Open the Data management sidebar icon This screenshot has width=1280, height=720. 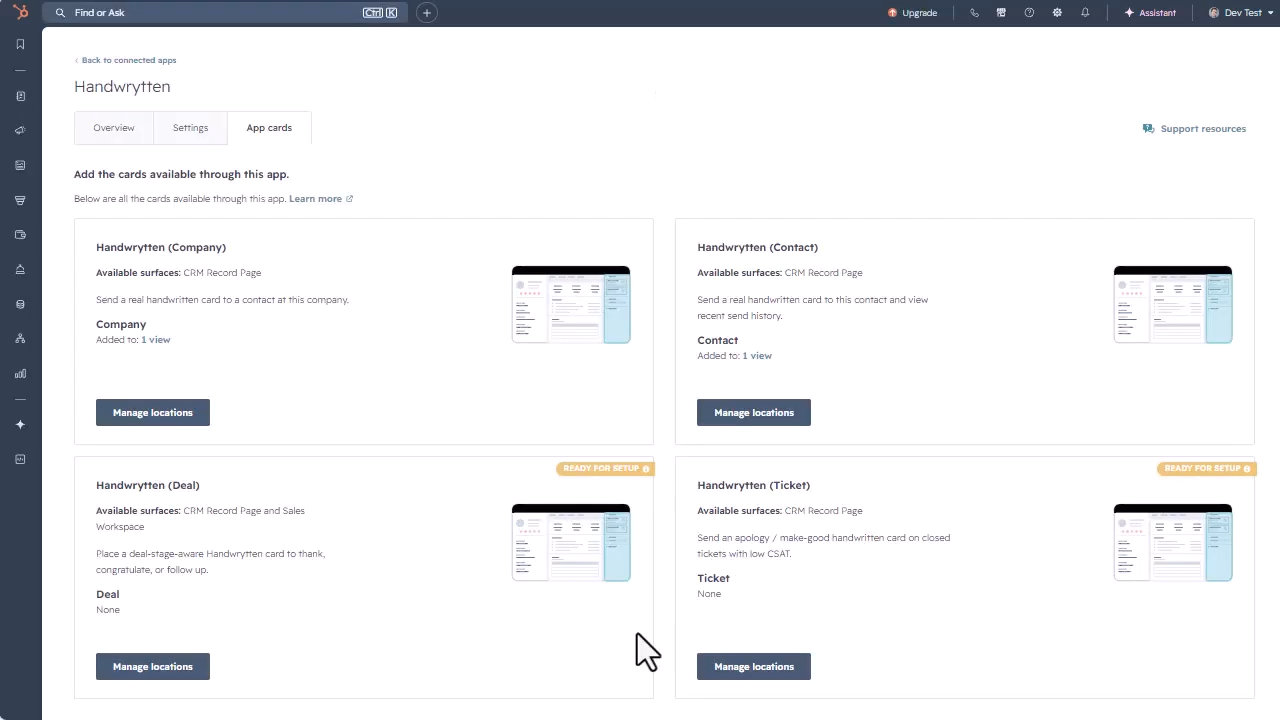[20, 304]
